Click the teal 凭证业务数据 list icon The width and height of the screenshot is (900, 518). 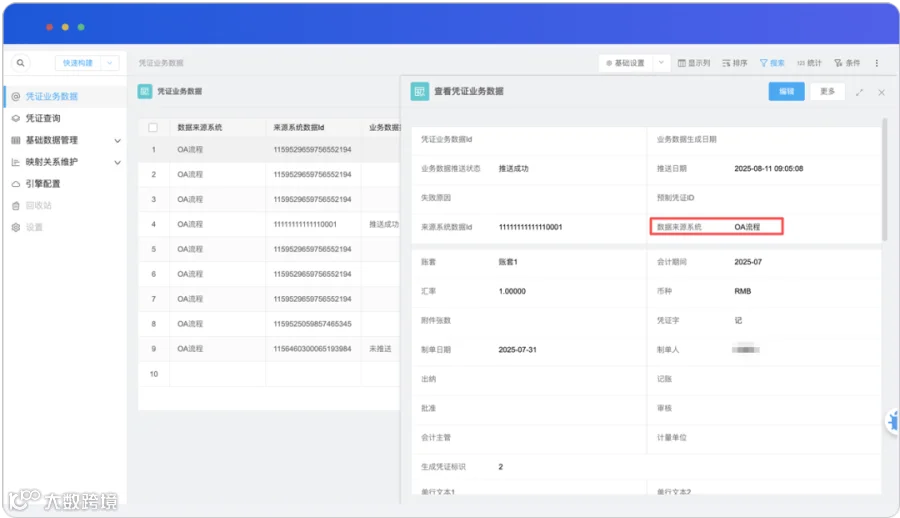coord(145,91)
